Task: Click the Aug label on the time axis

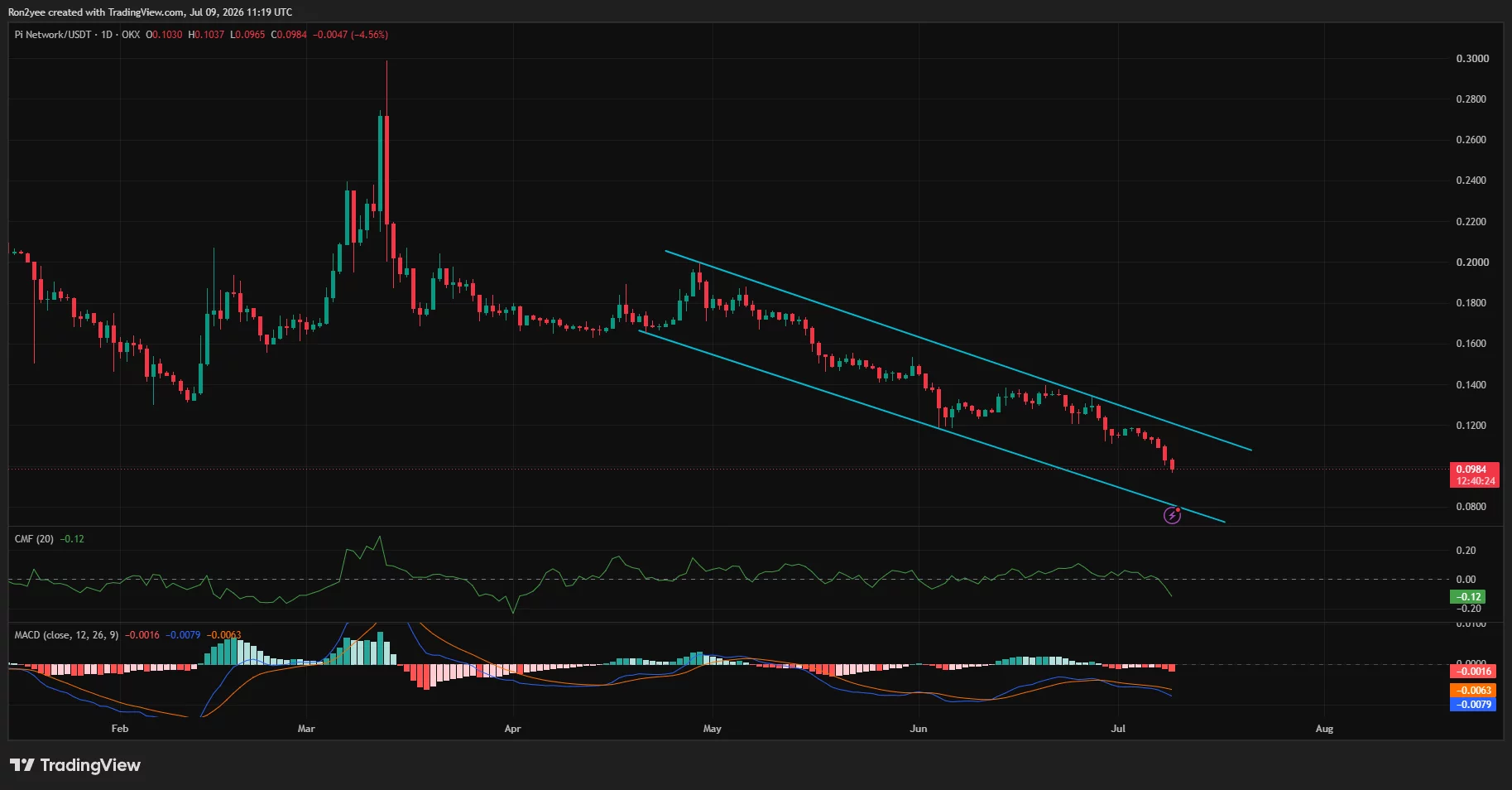Action: 1324,729
